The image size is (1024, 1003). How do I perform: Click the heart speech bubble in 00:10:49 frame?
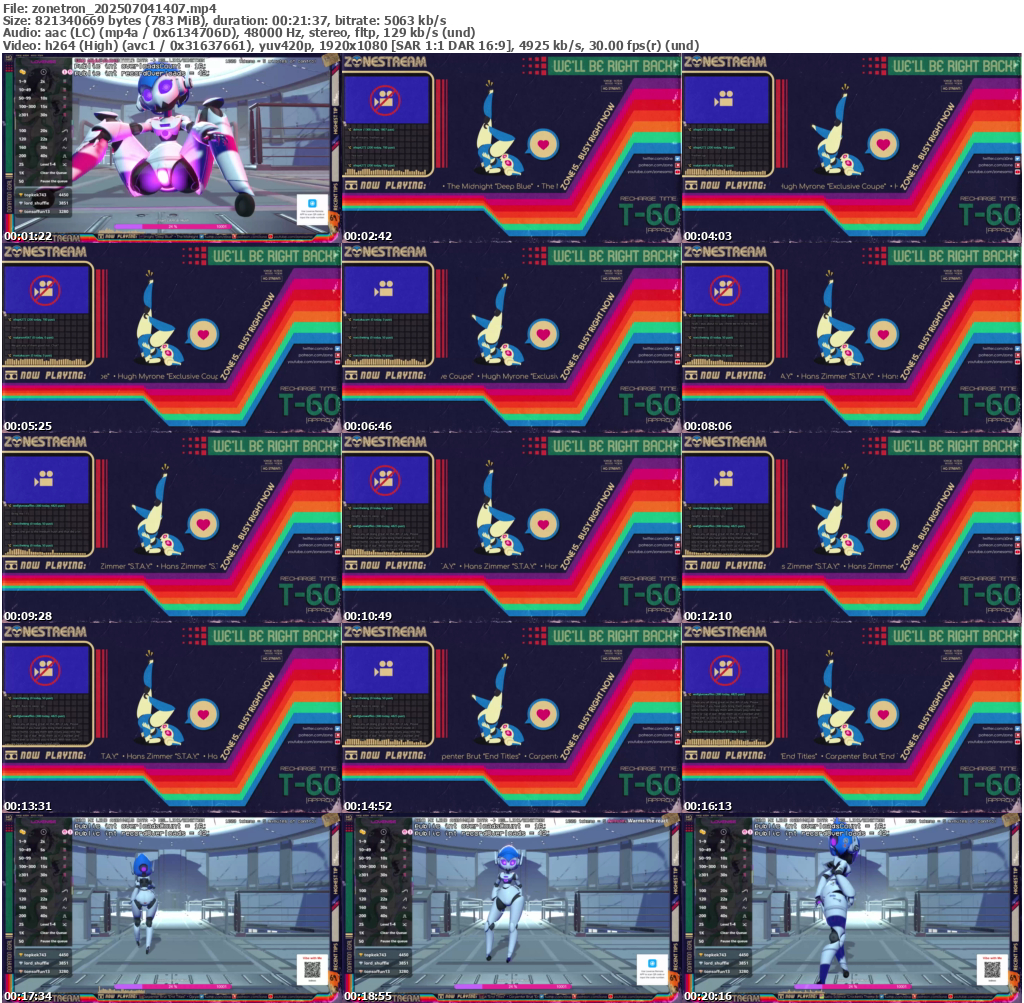pos(543,524)
